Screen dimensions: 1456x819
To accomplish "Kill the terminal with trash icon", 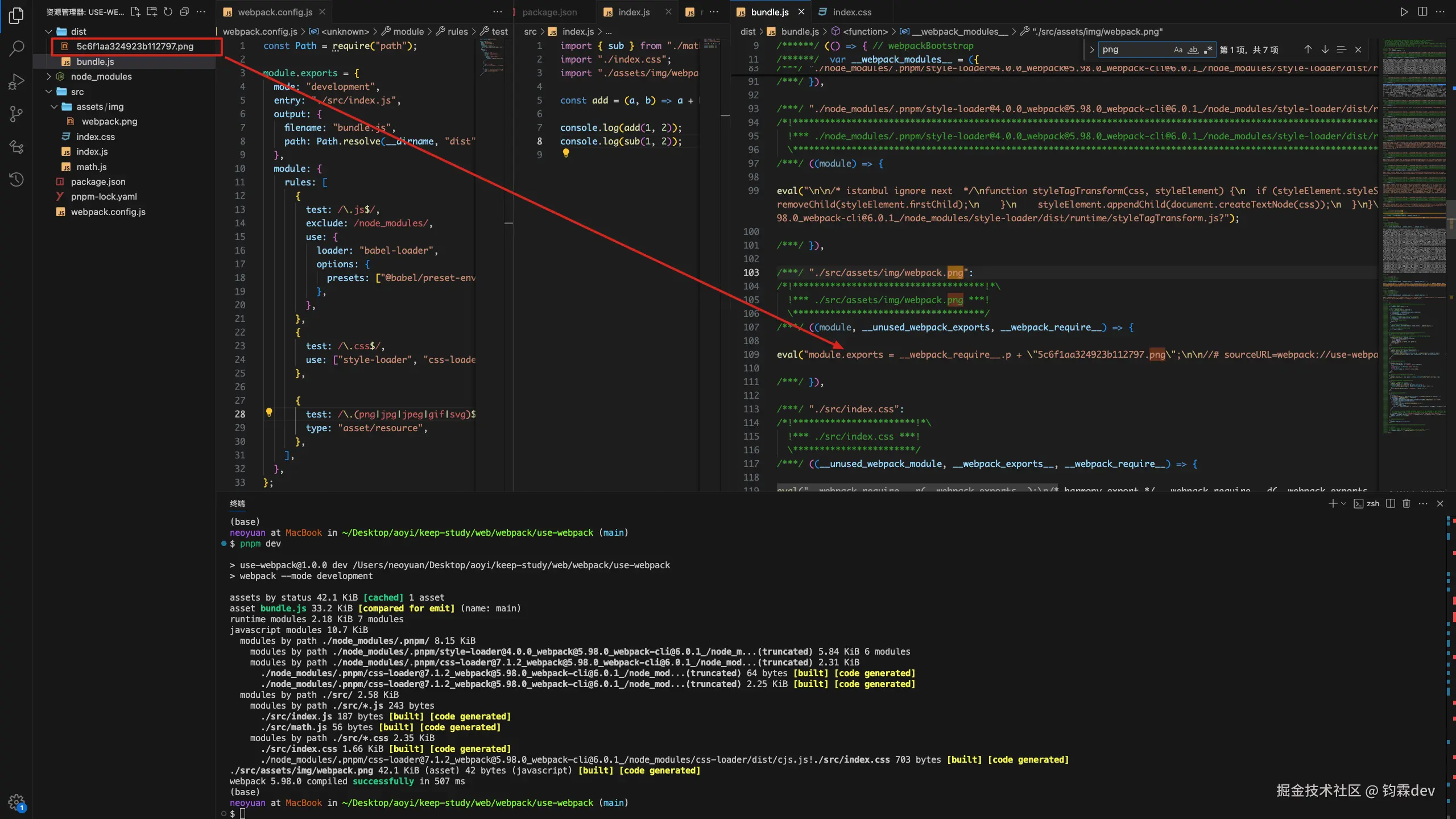I will point(1406,503).
